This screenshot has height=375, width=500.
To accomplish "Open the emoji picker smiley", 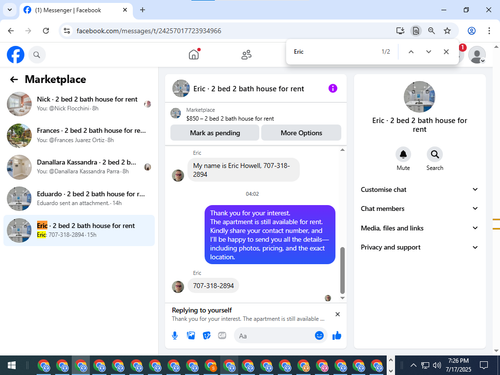I will coord(319,335).
